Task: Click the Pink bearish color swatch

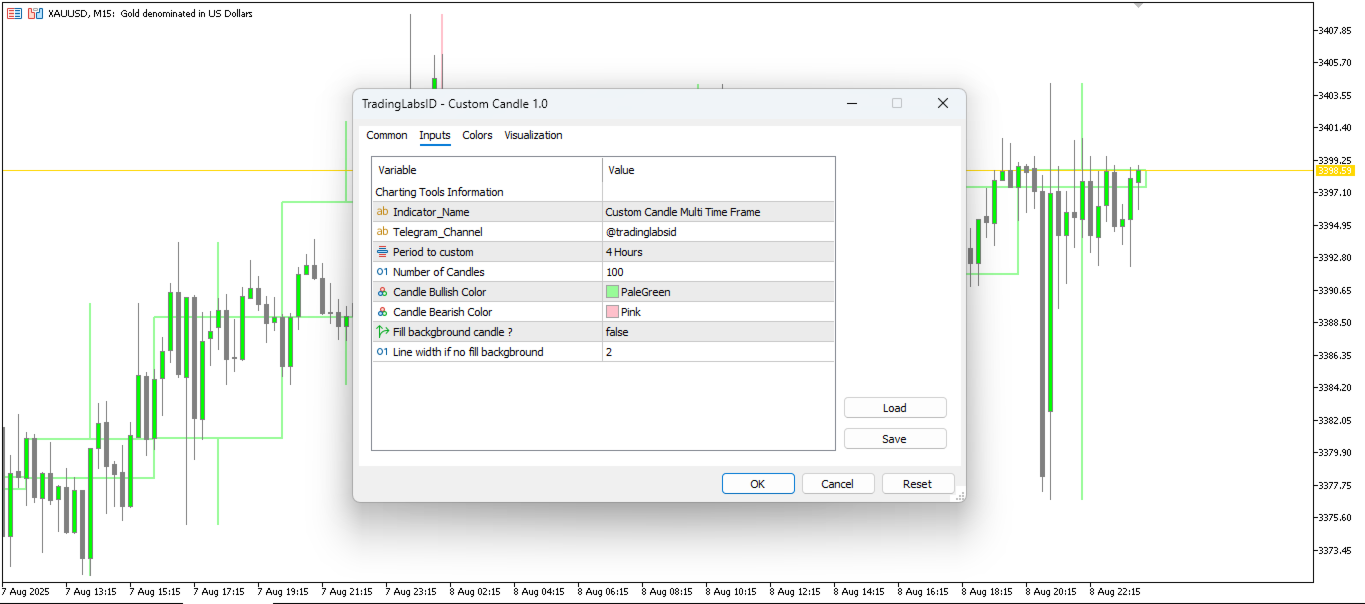Action: point(612,312)
